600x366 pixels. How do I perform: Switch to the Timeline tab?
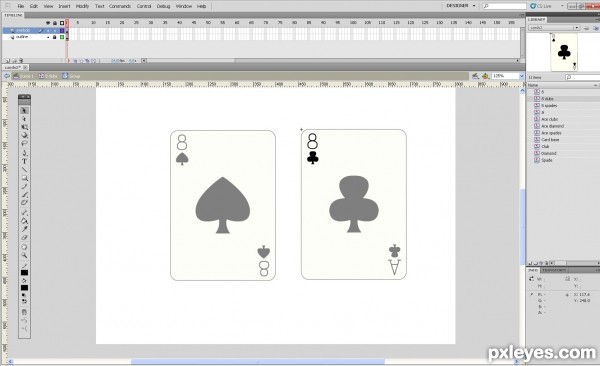tap(13, 15)
